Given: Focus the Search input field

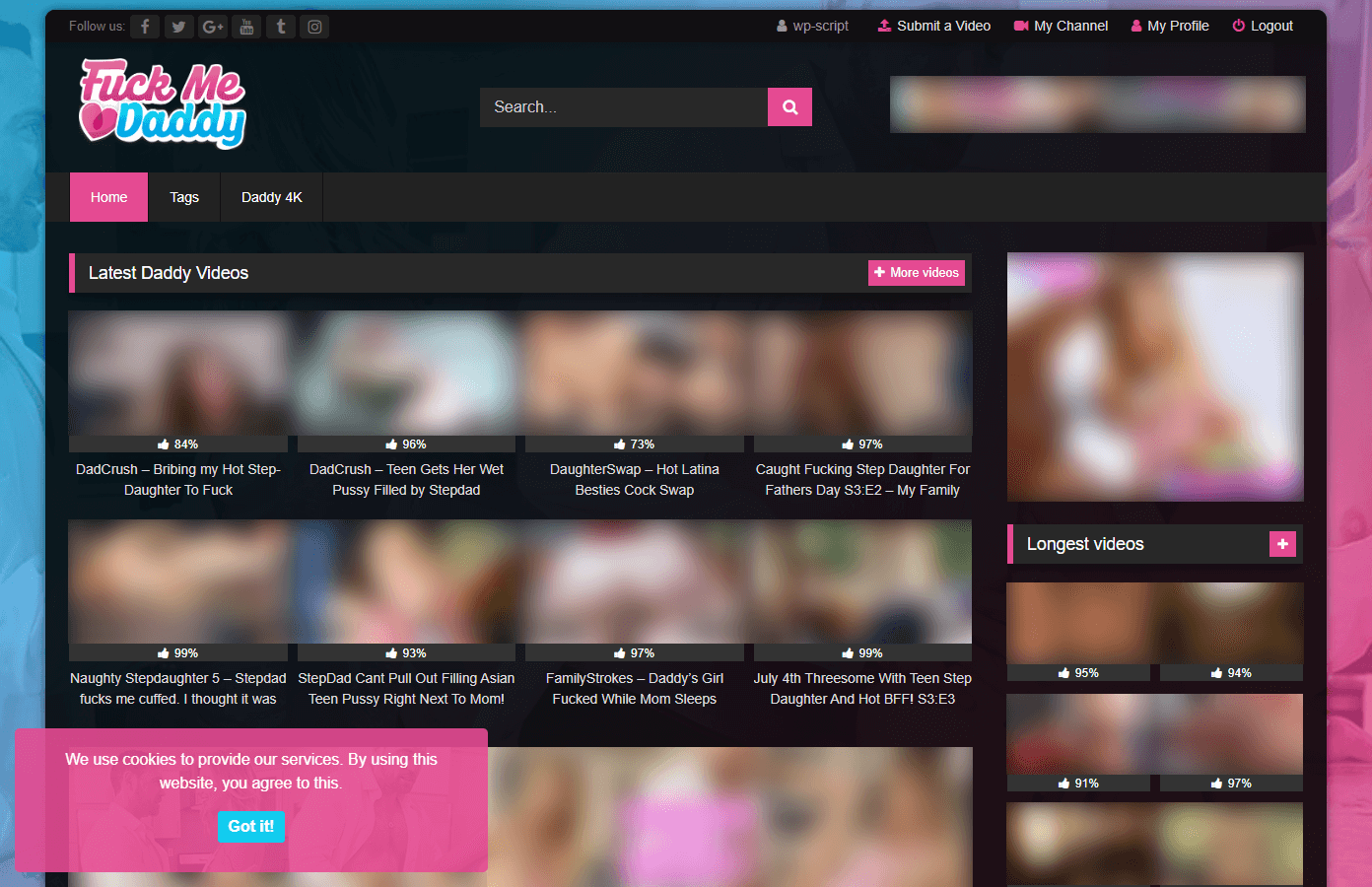Looking at the screenshot, I should [x=624, y=107].
